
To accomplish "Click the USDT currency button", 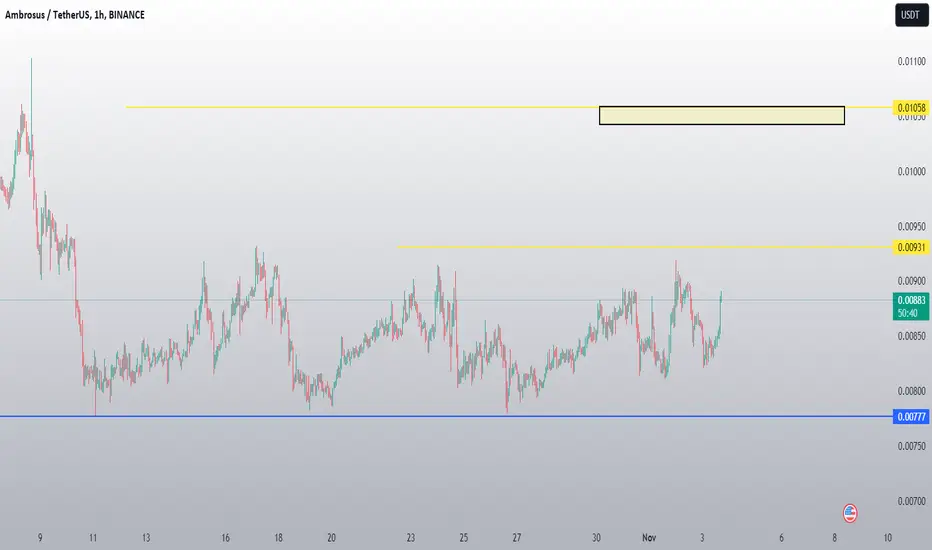I will 911,15.
